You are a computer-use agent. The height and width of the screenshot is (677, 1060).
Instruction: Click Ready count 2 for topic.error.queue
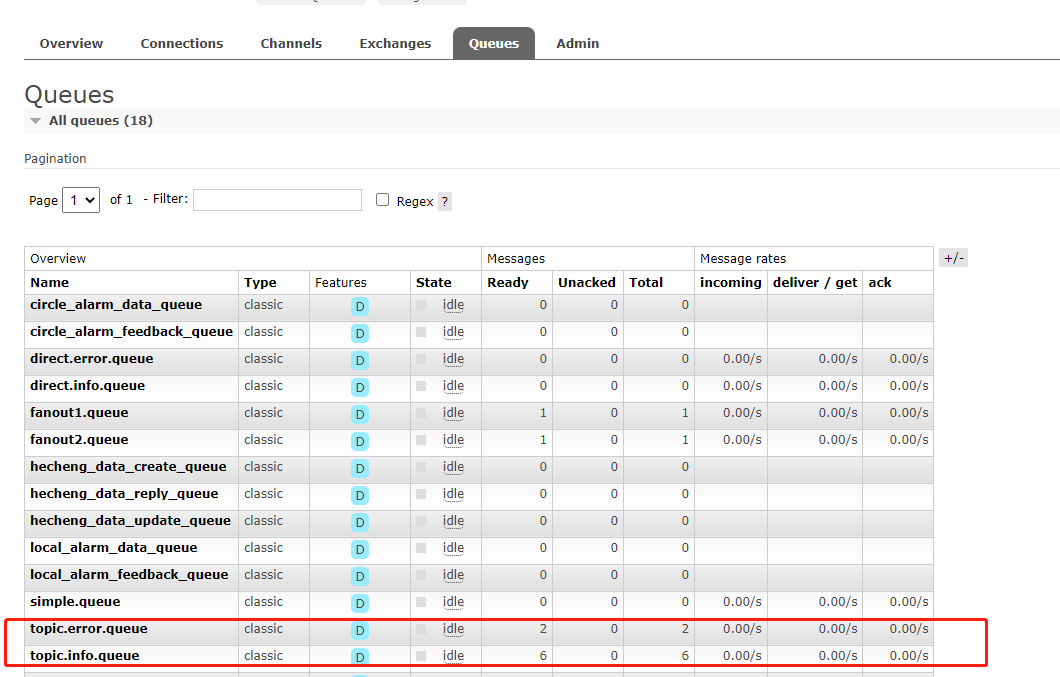[543, 629]
